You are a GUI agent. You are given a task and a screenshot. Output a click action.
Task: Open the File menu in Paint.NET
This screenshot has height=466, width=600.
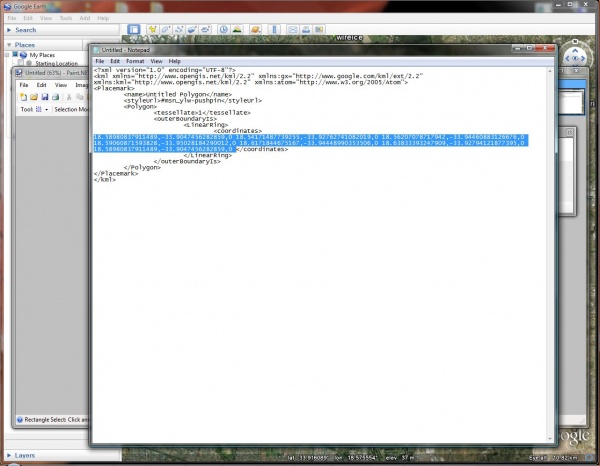click(24, 85)
